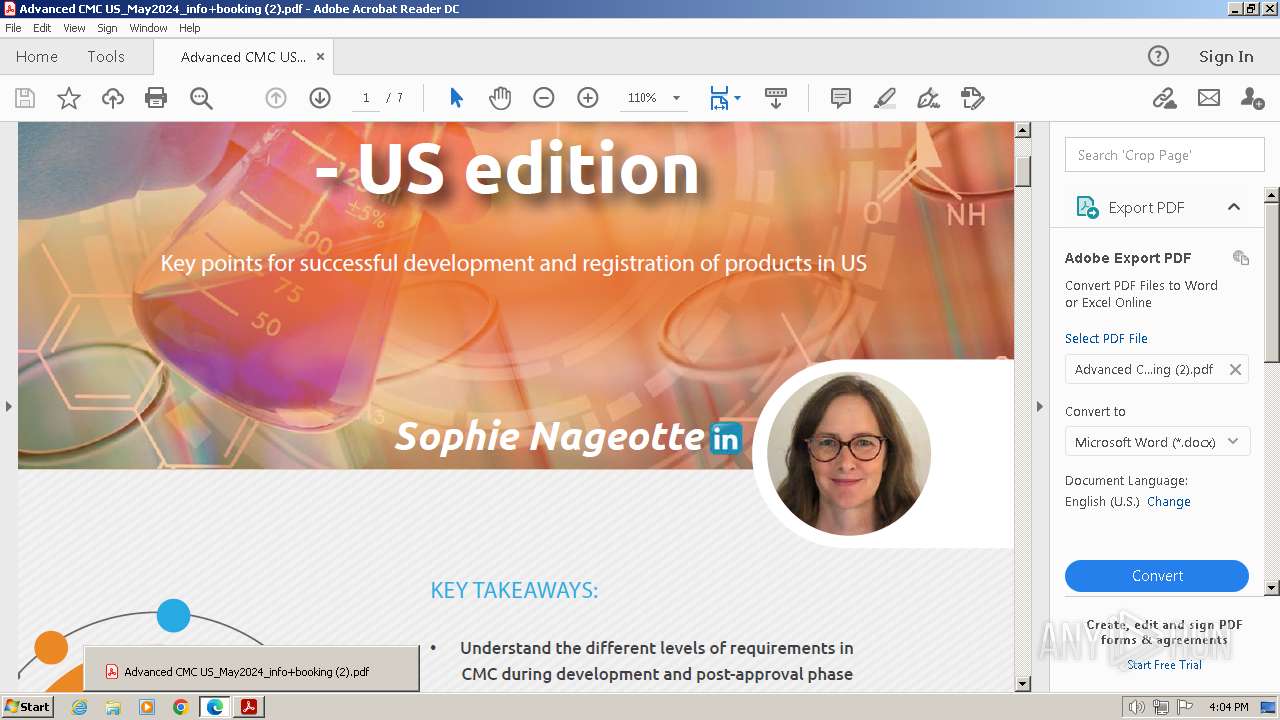1280x720 pixels.
Task: Click document scrollbar up arrow
Action: [x=1023, y=130]
